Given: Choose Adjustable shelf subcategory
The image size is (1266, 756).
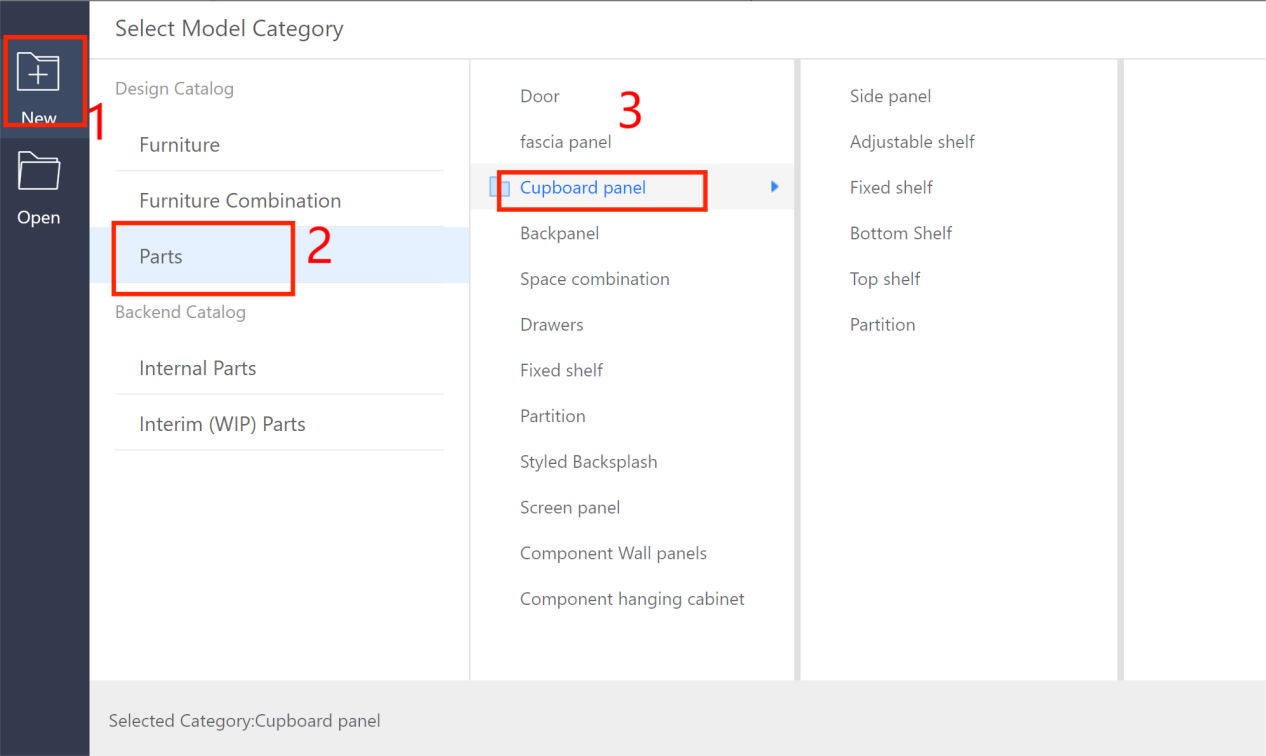Looking at the screenshot, I should pos(912,142).
